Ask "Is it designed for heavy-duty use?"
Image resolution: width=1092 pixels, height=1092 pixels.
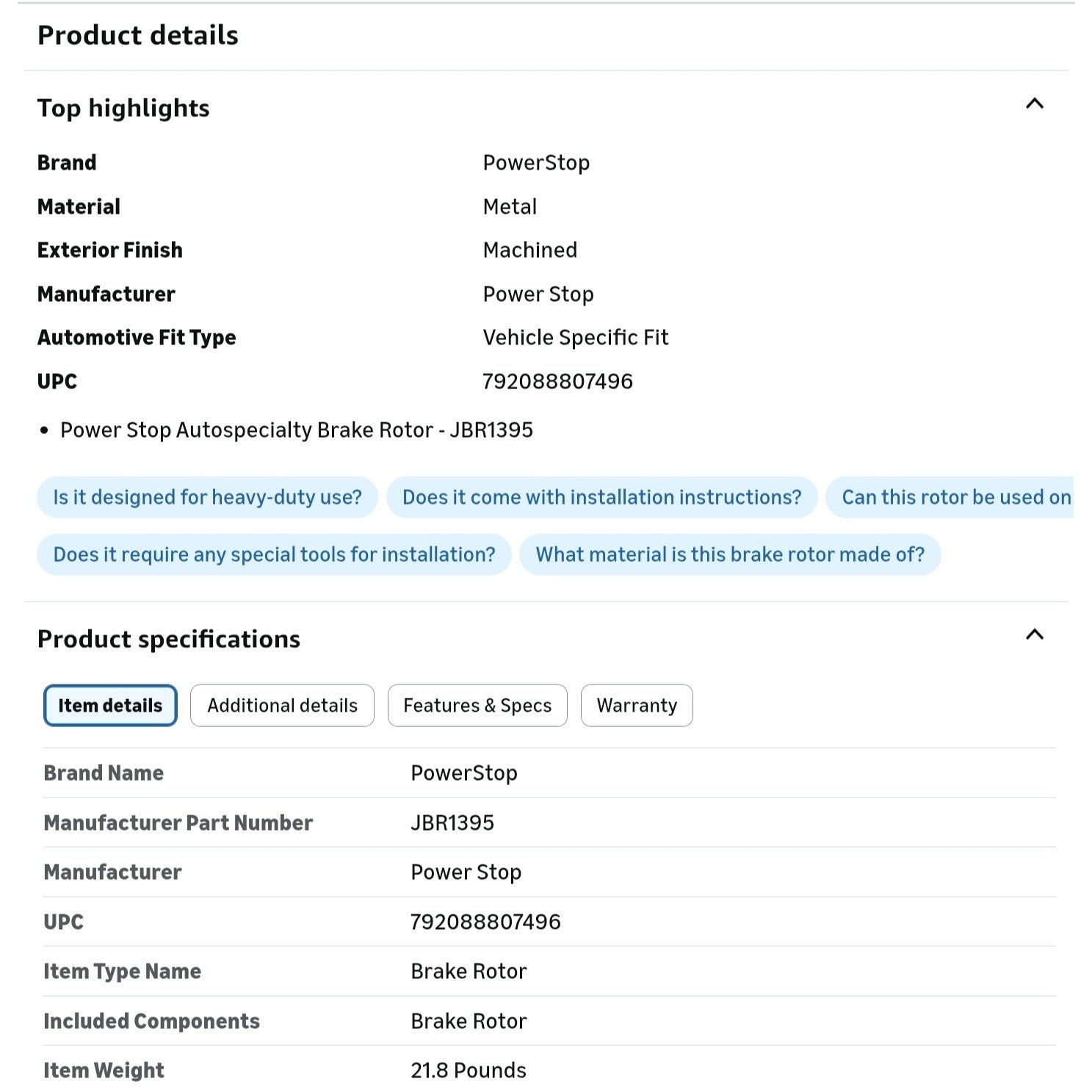click(x=207, y=497)
